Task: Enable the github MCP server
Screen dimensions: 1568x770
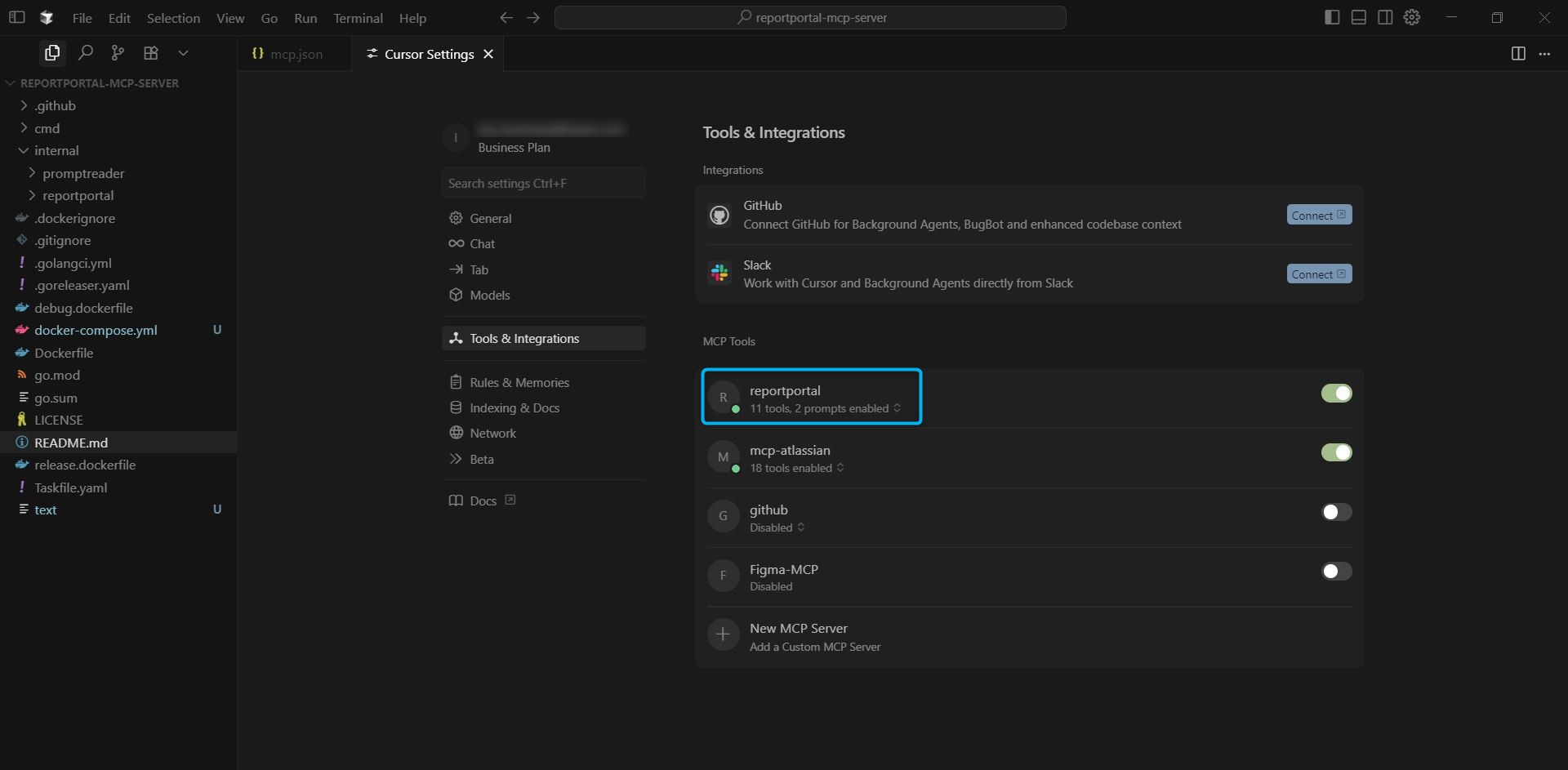Action: 1336,512
